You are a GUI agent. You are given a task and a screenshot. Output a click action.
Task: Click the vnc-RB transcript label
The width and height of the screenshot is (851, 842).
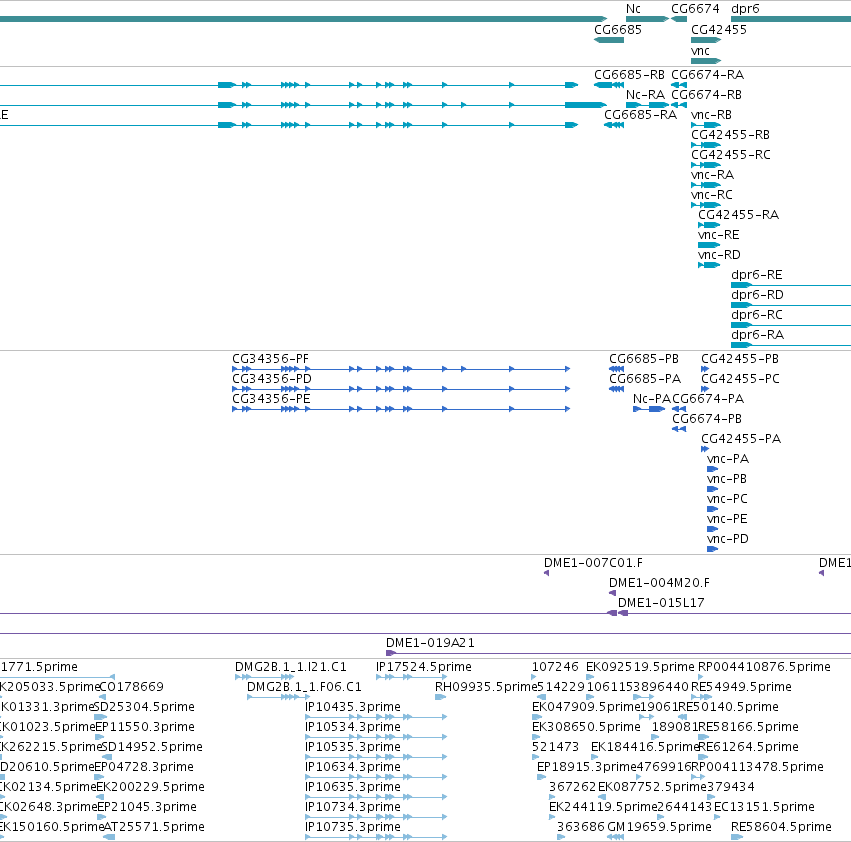coord(711,115)
